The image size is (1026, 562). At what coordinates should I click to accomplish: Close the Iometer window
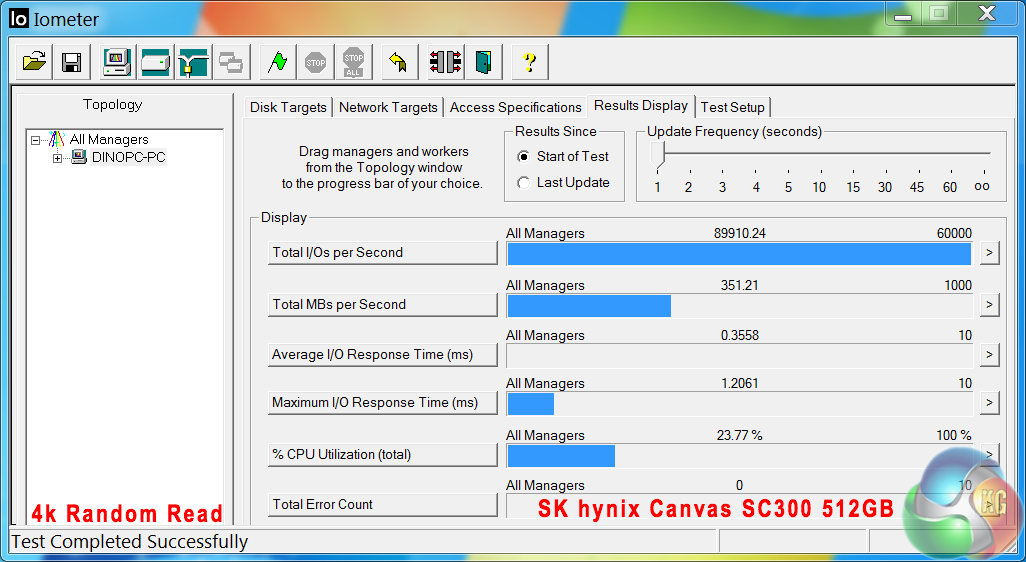coord(987,14)
